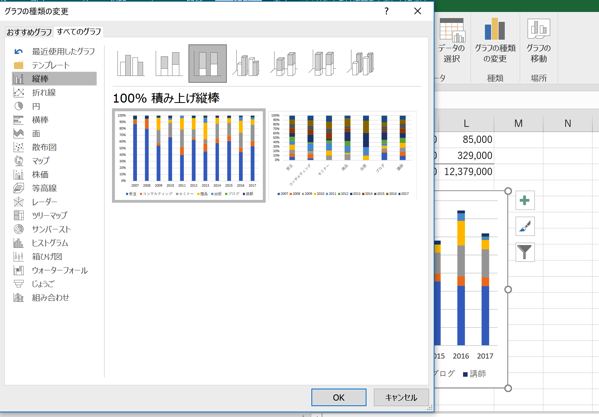Viewport: 599px width, 417px height.
Task: Select column N header in Excel
Action: [568, 123]
